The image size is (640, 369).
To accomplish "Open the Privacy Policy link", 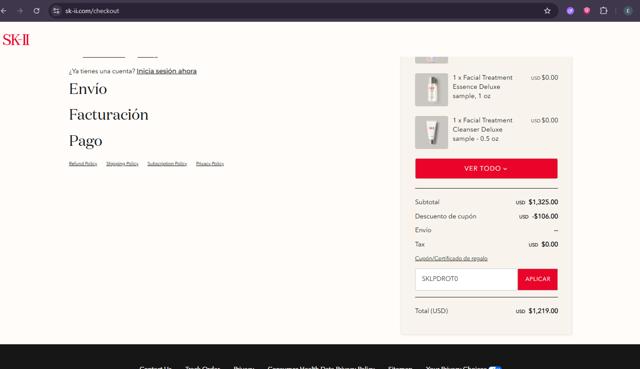I will (210, 164).
